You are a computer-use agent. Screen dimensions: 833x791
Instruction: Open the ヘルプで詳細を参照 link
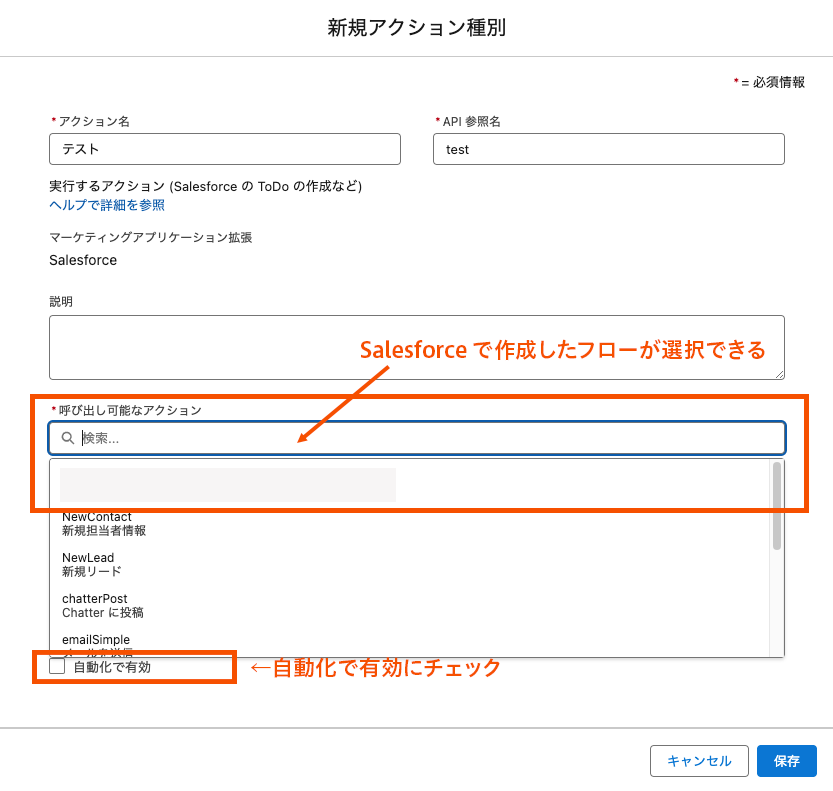pyautogui.click(x=107, y=205)
